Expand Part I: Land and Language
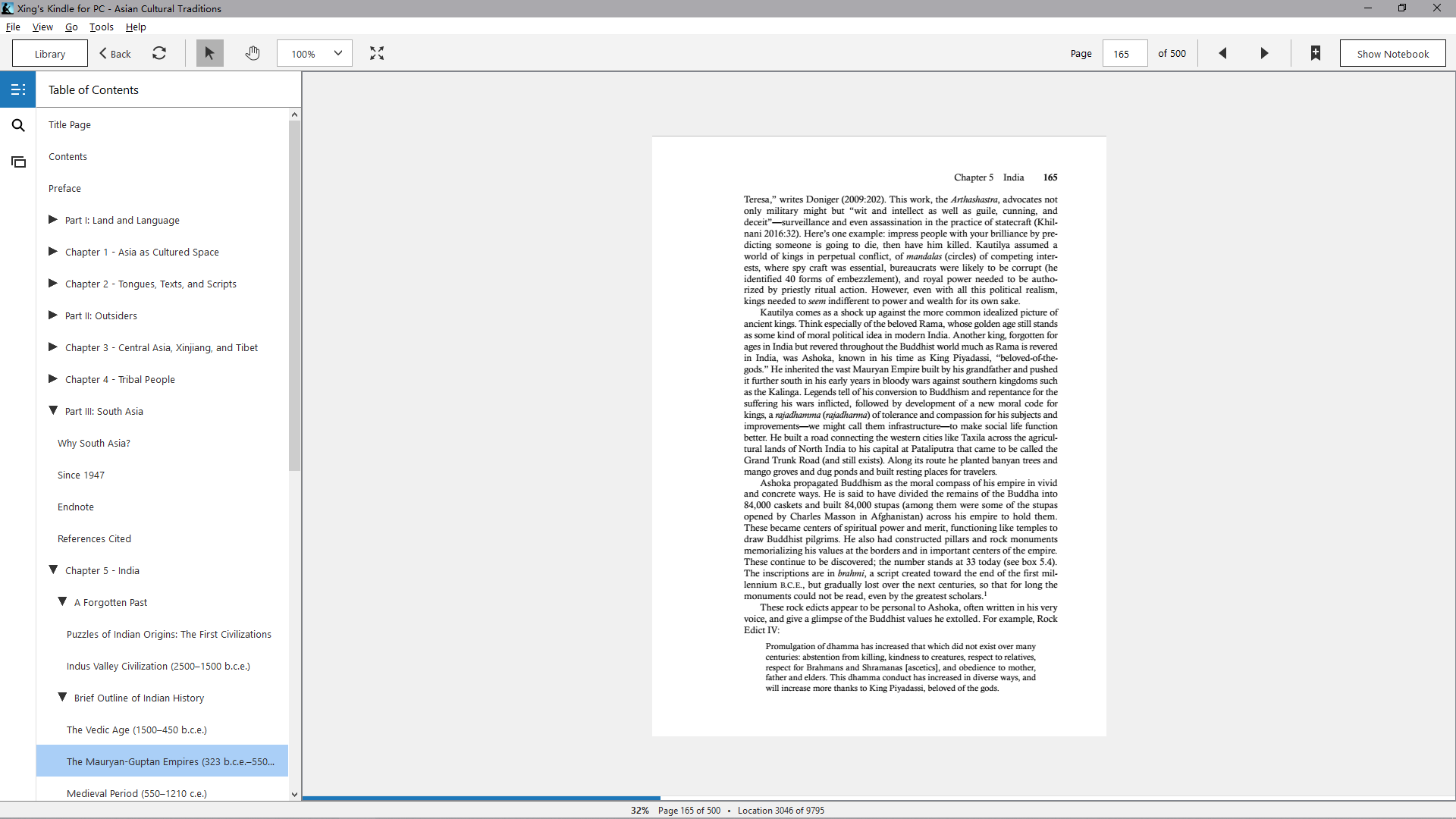The image size is (1456, 819). [53, 220]
